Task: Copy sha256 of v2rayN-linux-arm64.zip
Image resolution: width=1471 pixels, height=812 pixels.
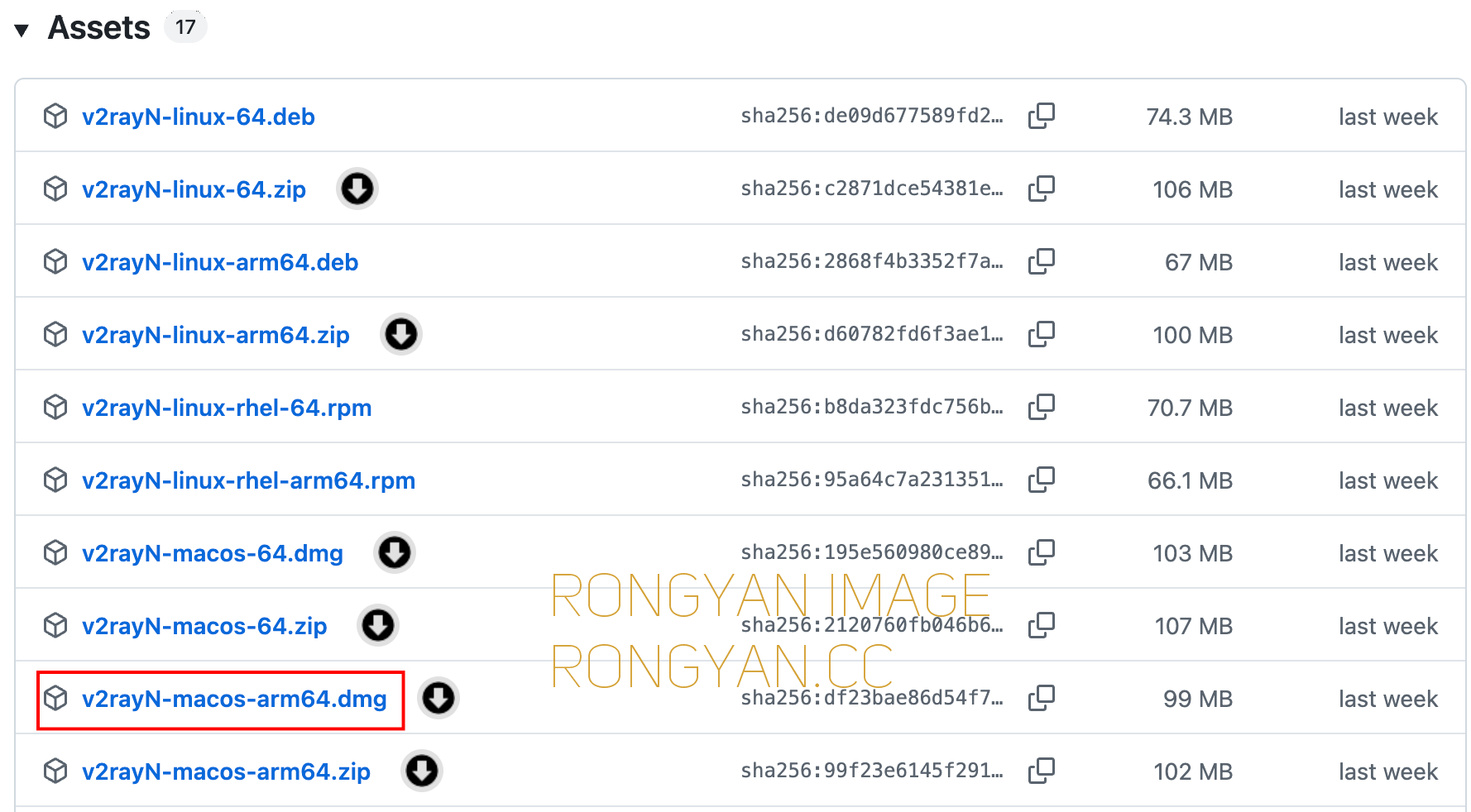Action: 1042,334
